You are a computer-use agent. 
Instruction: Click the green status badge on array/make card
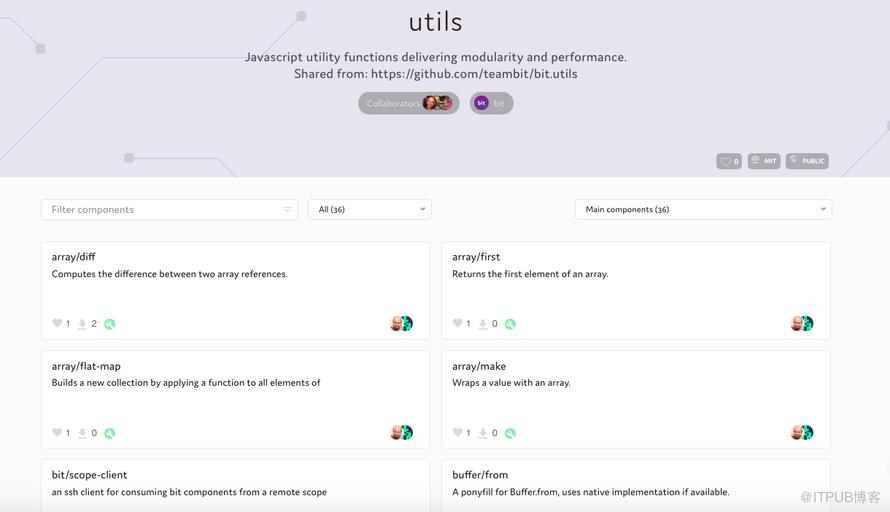[x=510, y=433]
